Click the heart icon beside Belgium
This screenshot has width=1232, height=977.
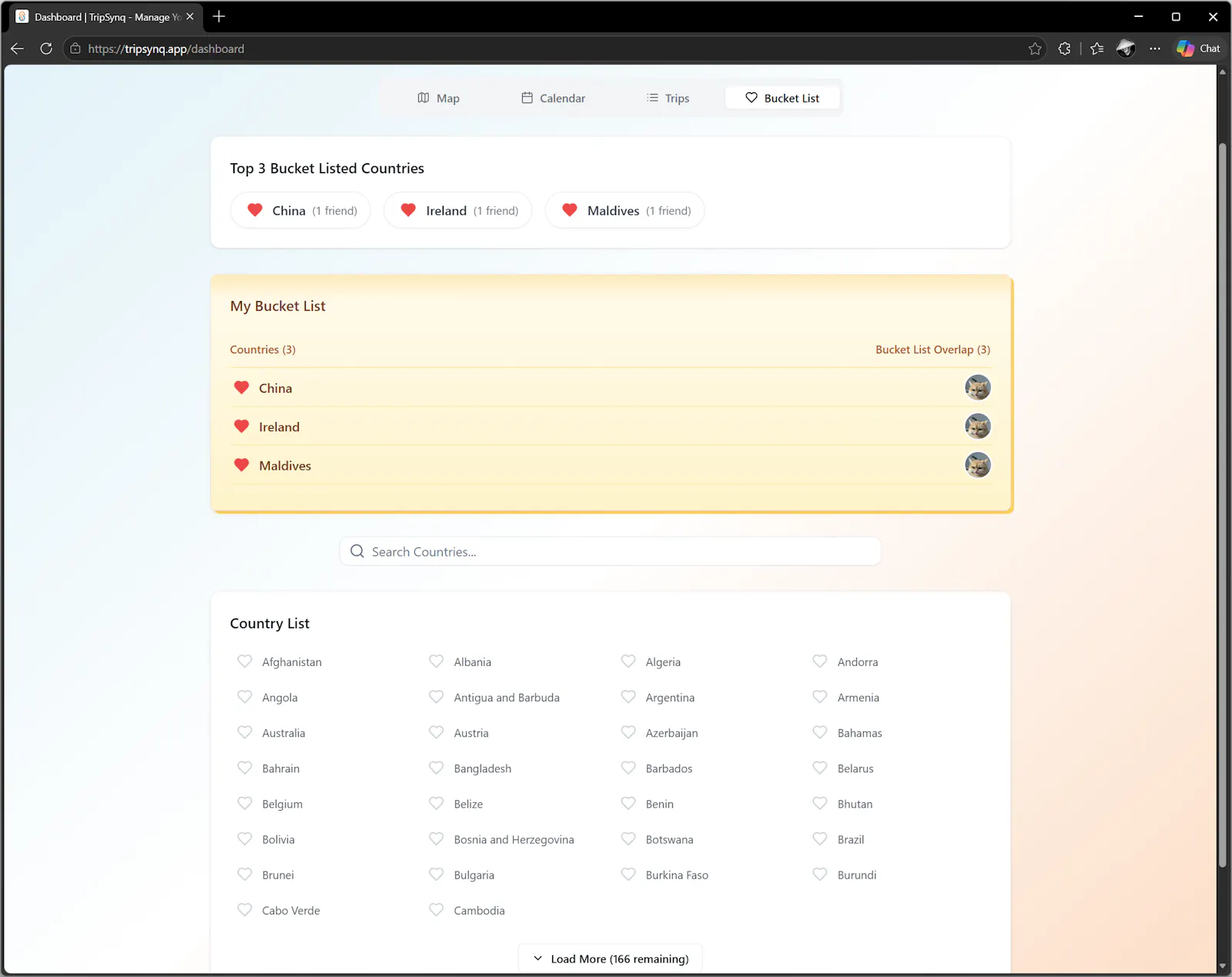coord(245,803)
